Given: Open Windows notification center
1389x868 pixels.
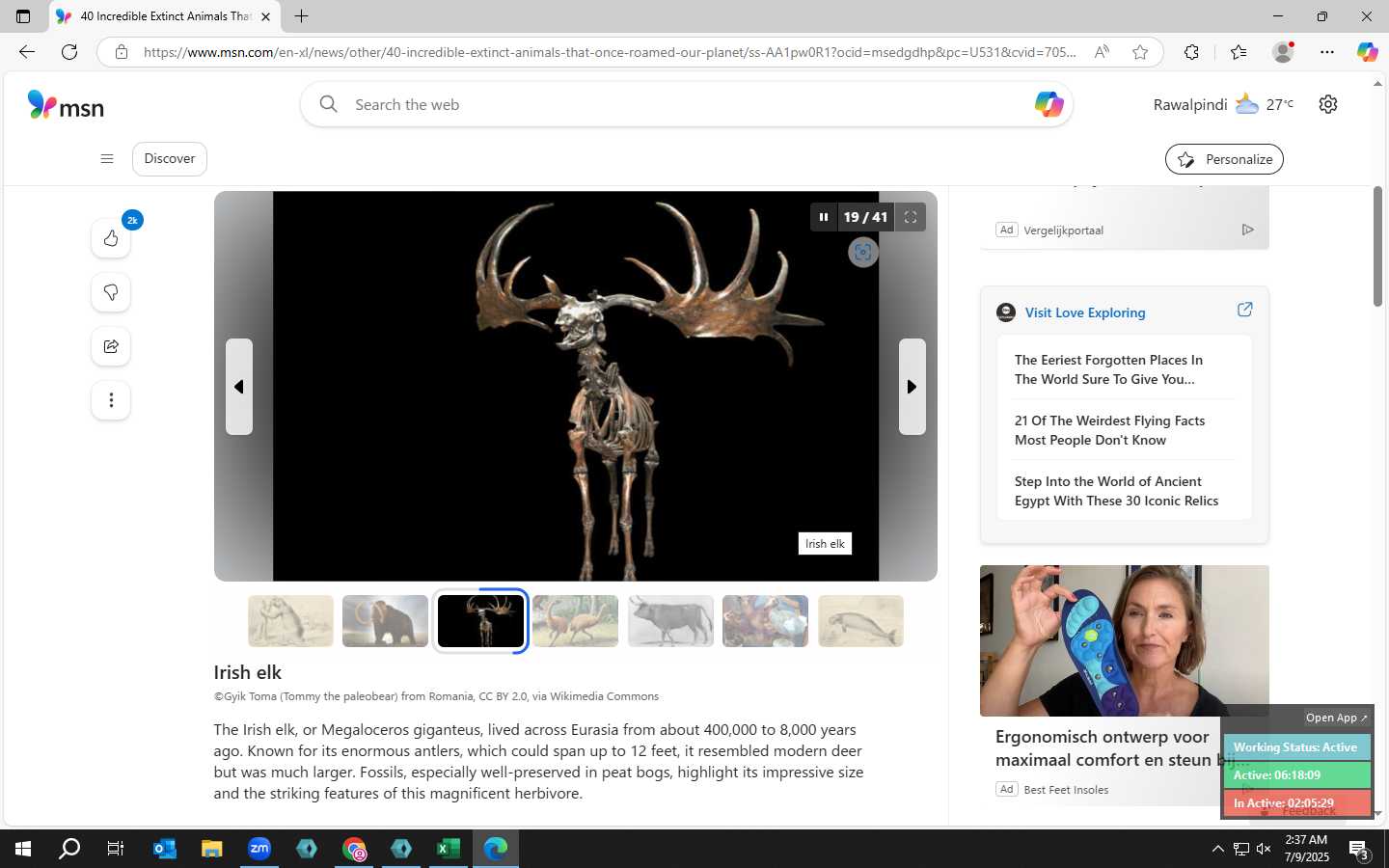Looking at the screenshot, I should click(x=1359, y=850).
